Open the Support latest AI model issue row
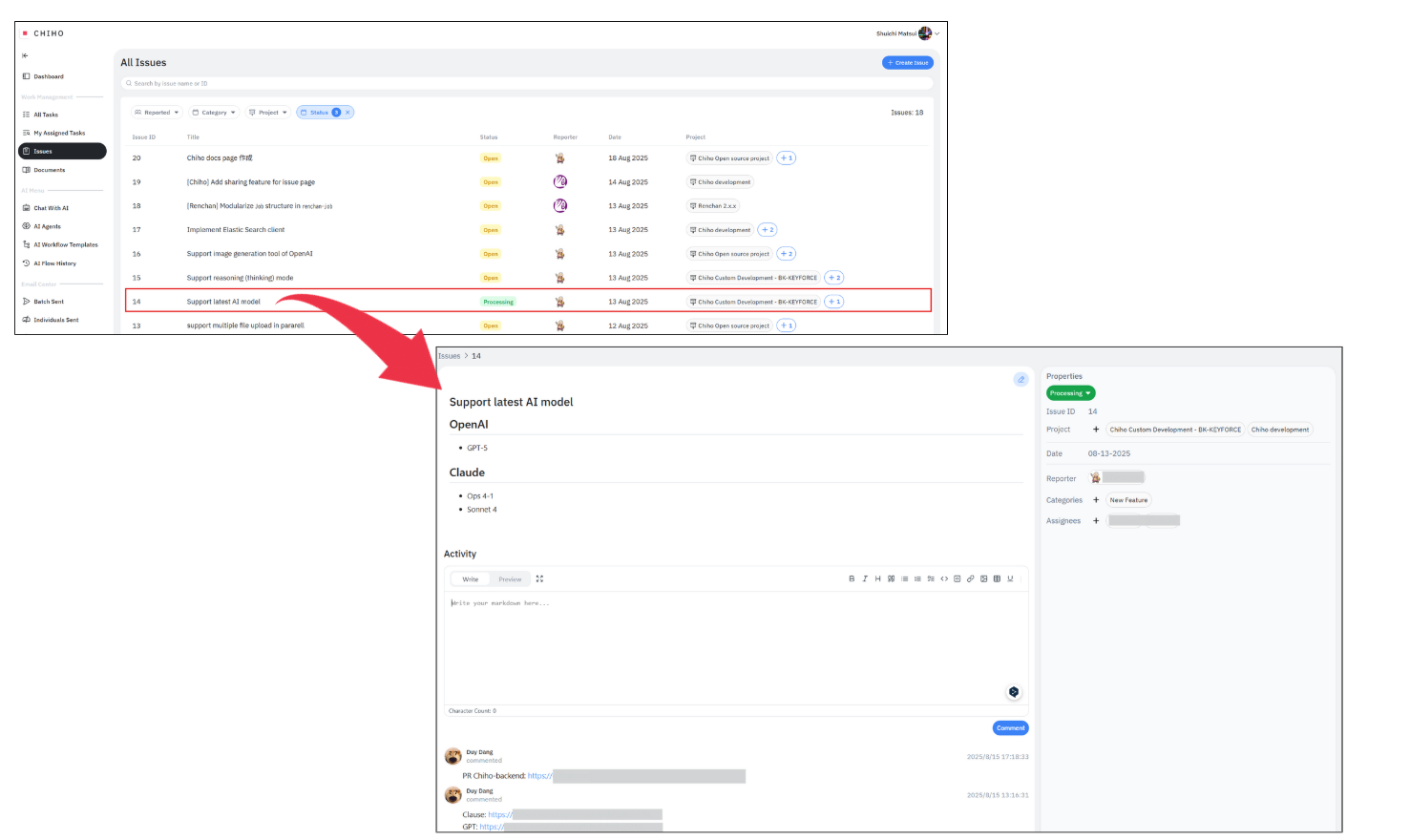The image size is (1410, 840). tap(223, 302)
